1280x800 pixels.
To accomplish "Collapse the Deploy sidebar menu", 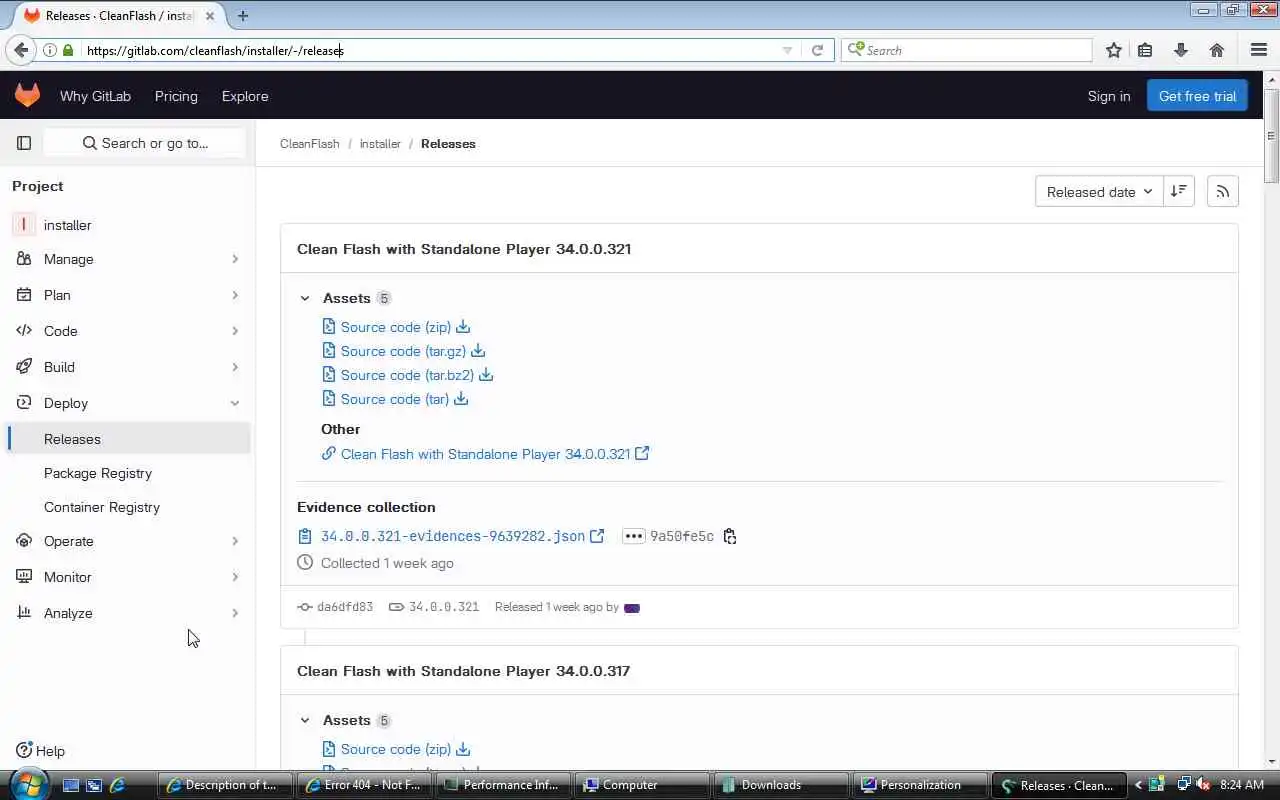I will pos(128,403).
